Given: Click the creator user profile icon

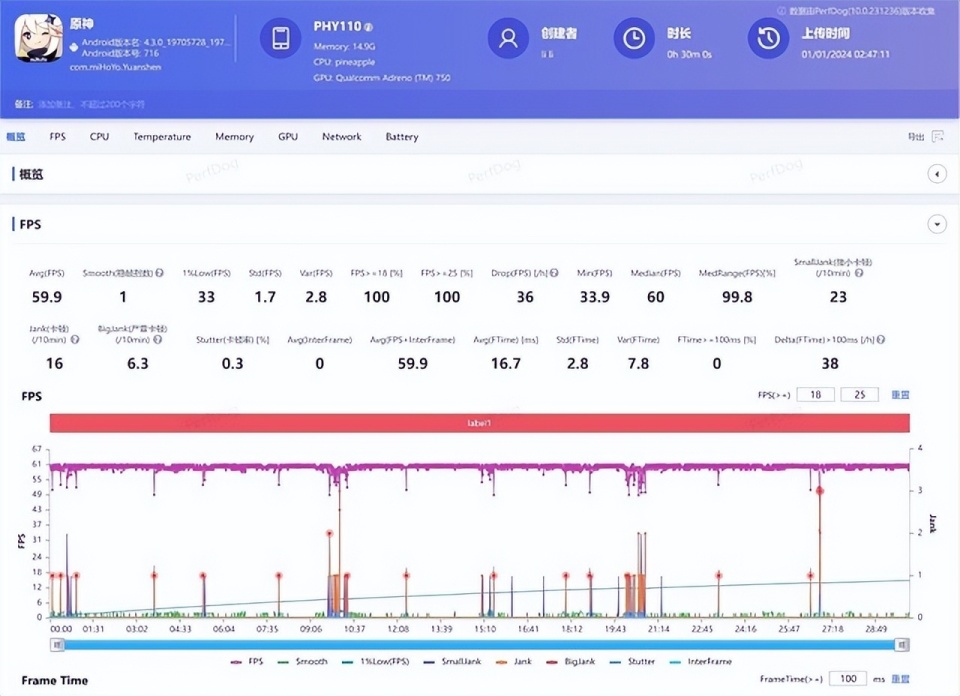Looking at the screenshot, I should [x=508, y=39].
